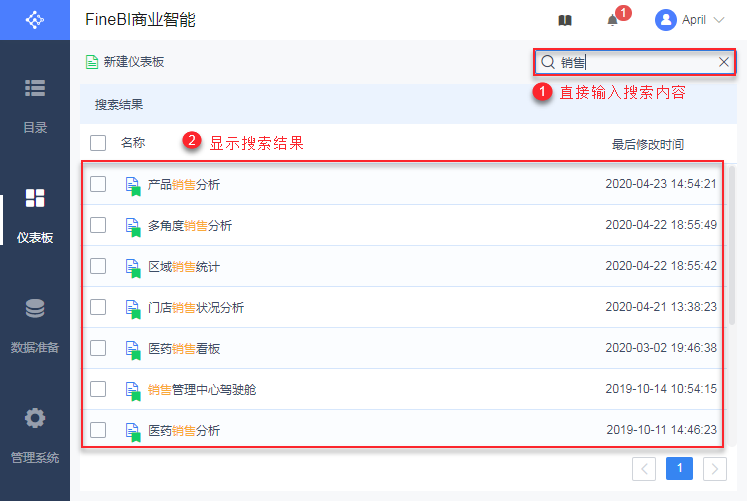Open the 数据准备 sidebar section
Viewport: 747px width, 501px height.
35,325
